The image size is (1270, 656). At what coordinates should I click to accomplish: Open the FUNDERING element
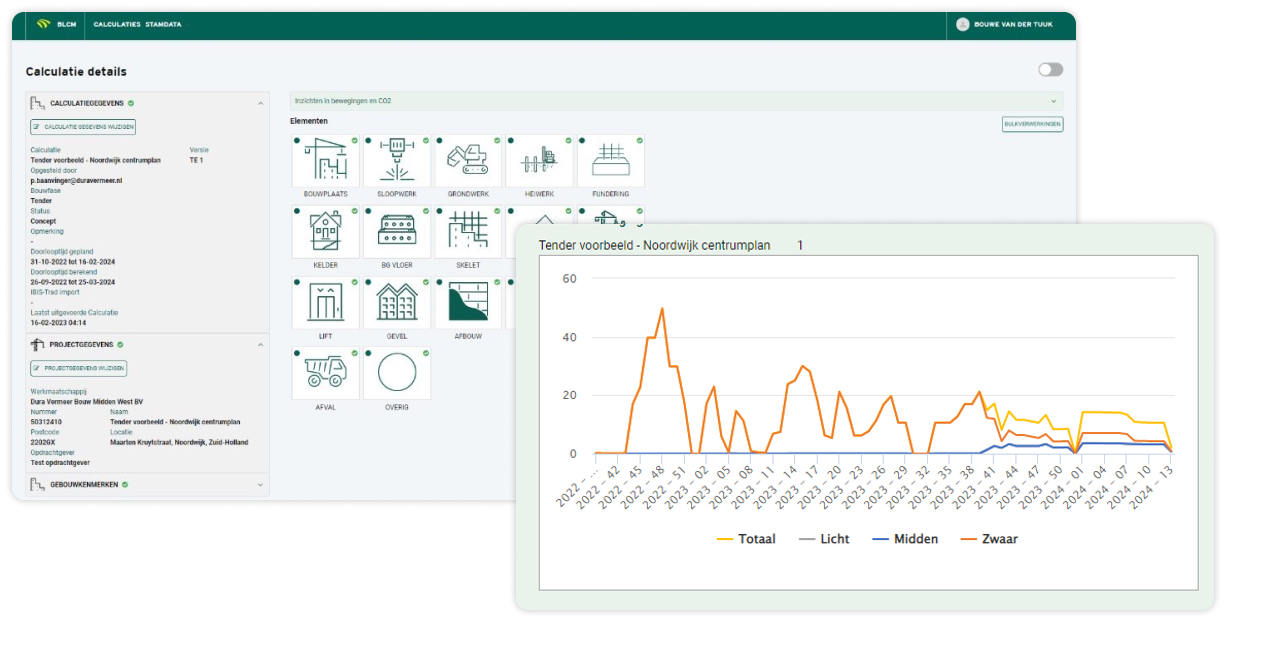tap(610, 160)
